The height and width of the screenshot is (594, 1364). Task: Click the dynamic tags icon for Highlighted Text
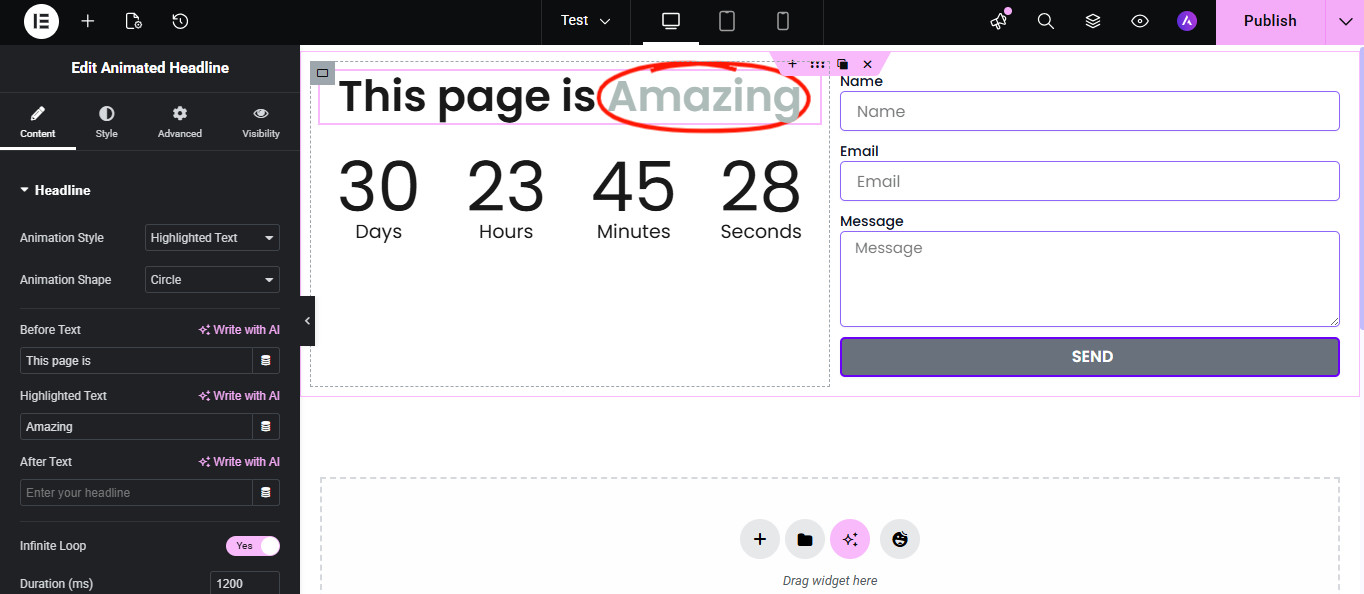pyautogui.click(x=266, y=427)
